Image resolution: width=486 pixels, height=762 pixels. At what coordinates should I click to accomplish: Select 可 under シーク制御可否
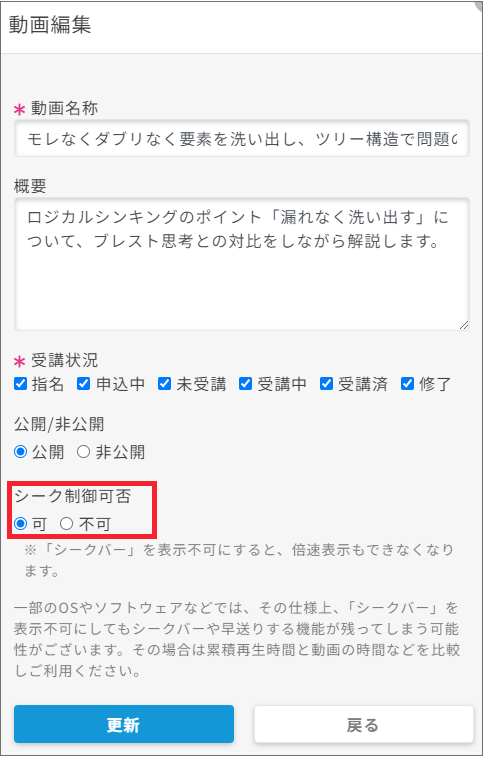click(20, 523)
